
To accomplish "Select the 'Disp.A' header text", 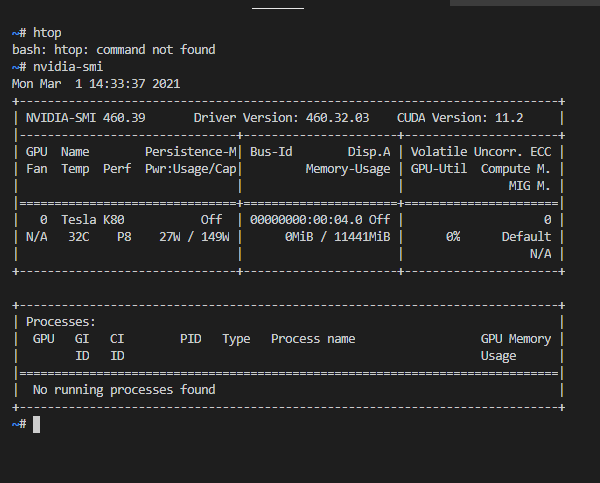I will (x=369, y=152).
